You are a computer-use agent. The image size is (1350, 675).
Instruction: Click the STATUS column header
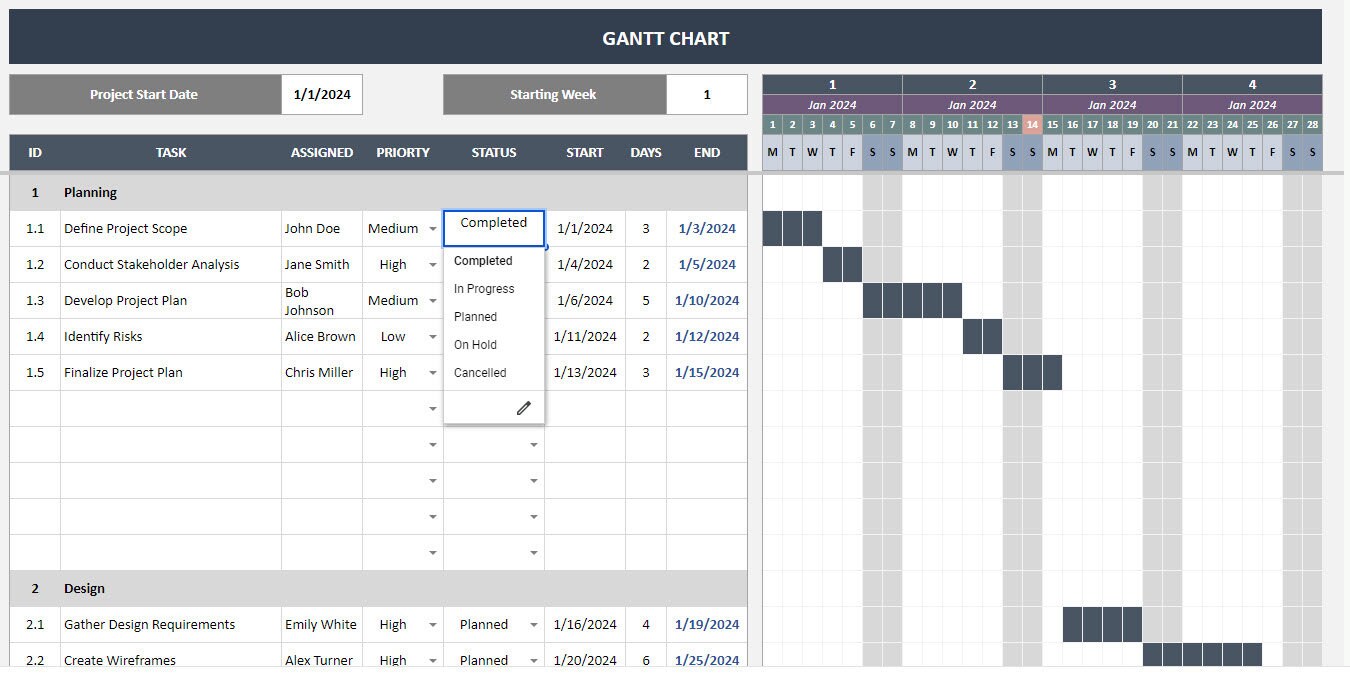[494, 153]
